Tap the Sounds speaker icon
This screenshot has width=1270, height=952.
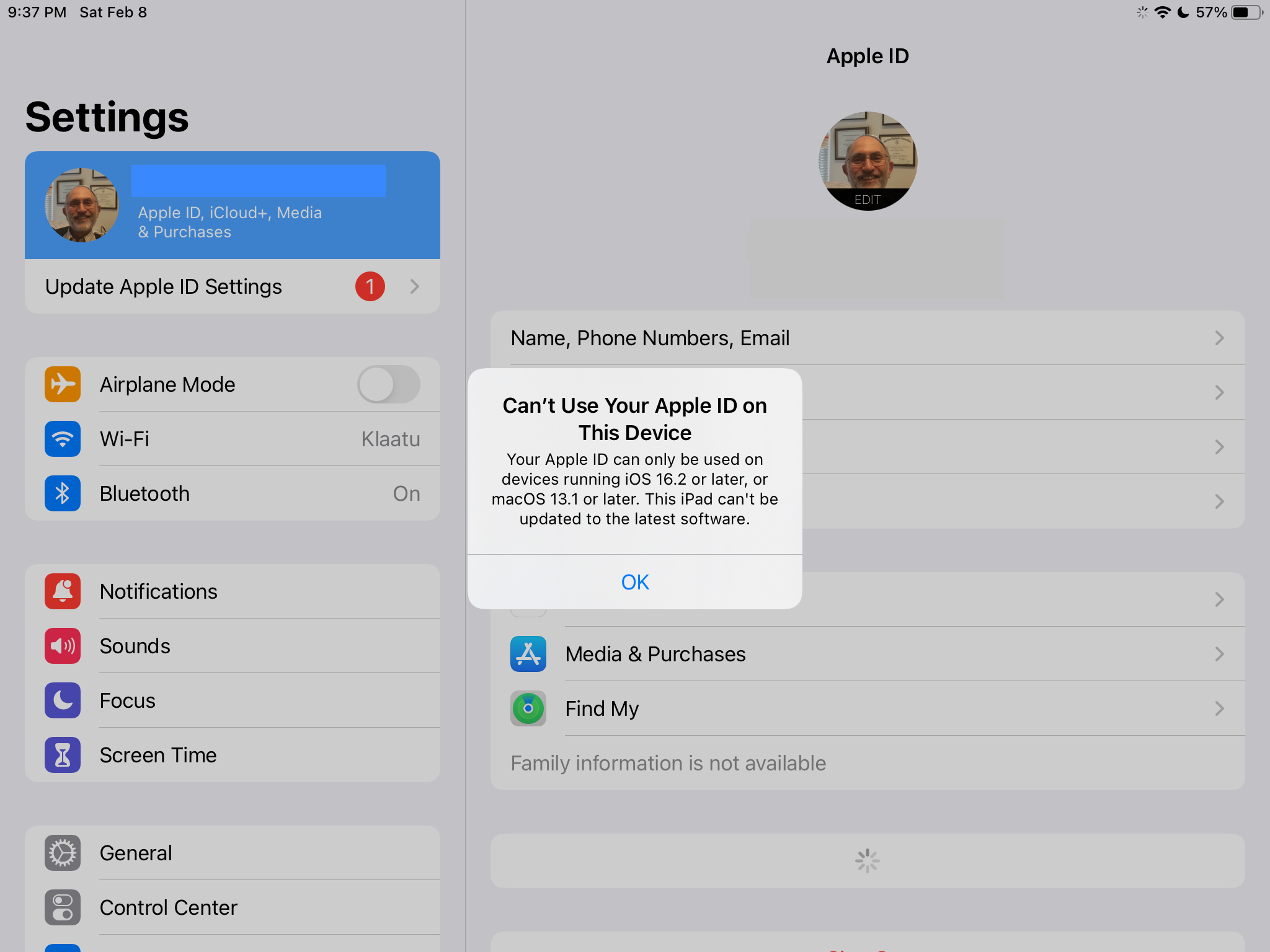(63, 646)
